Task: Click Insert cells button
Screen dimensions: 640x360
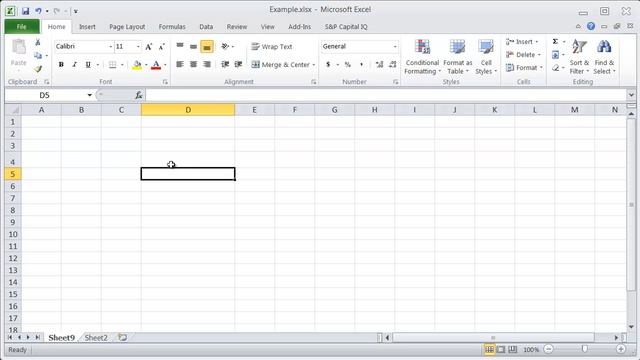Action: coord(522,42)
